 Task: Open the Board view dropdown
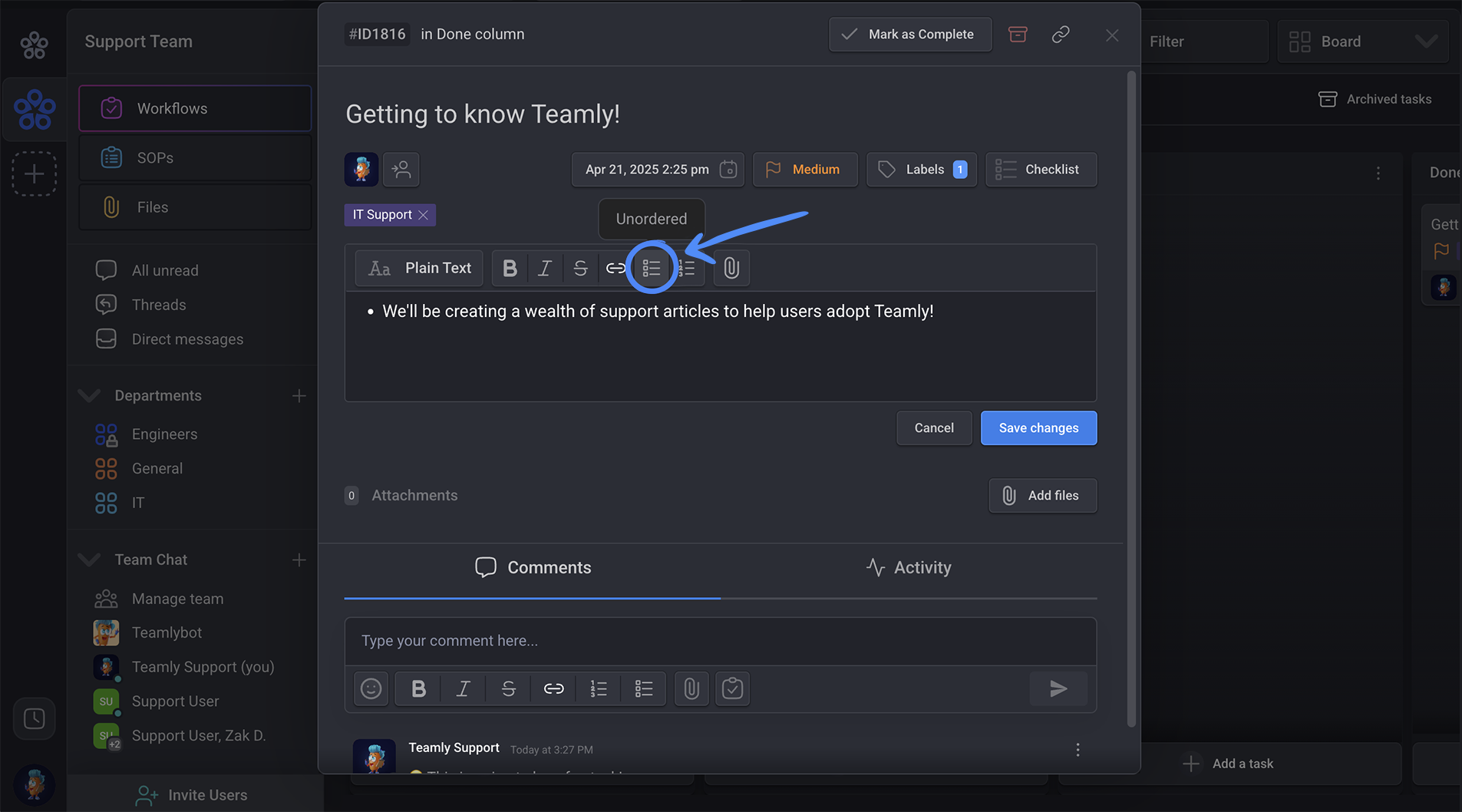point(1363,41)
